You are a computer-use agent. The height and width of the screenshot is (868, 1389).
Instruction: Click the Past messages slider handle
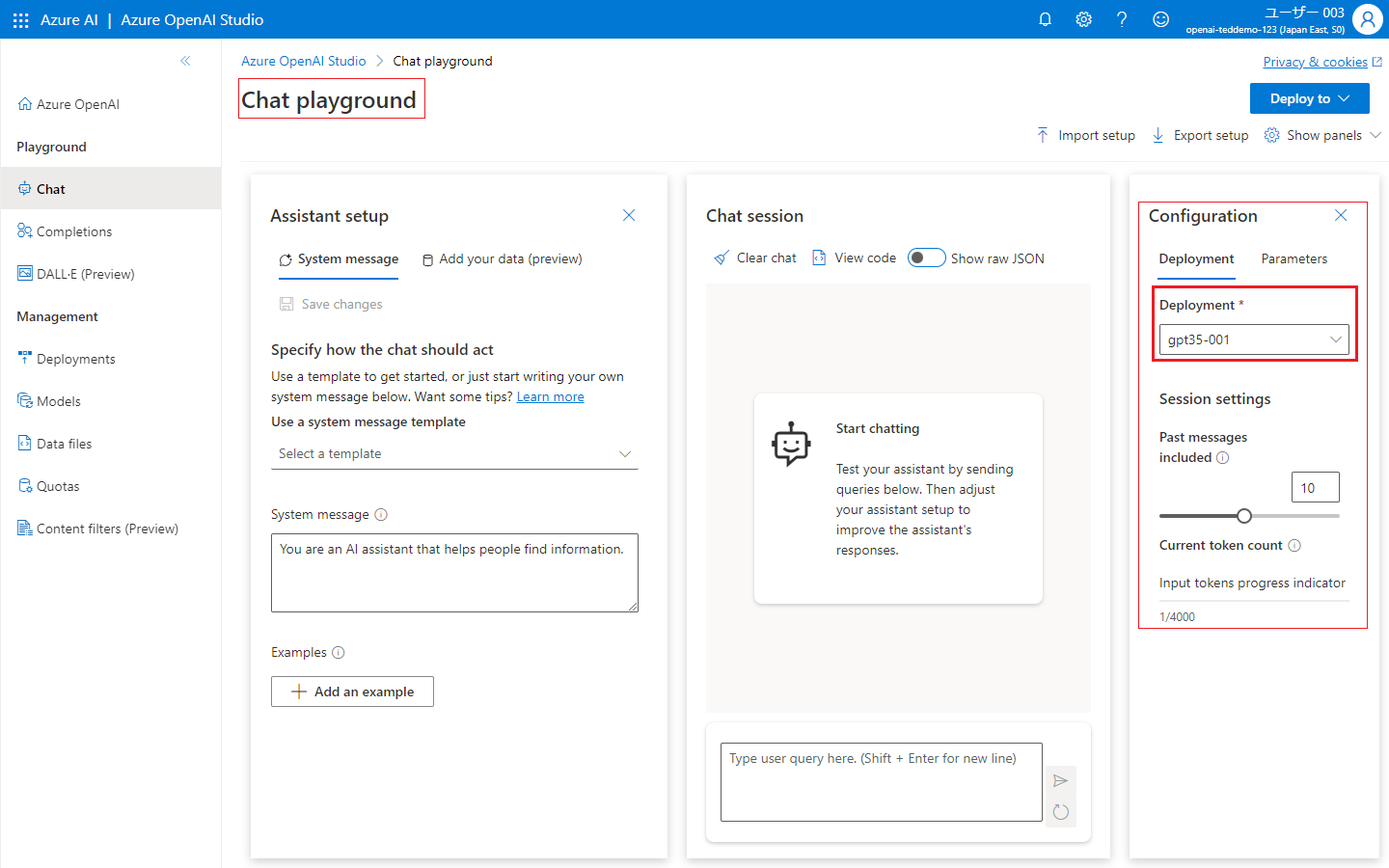pos(1244,516)
